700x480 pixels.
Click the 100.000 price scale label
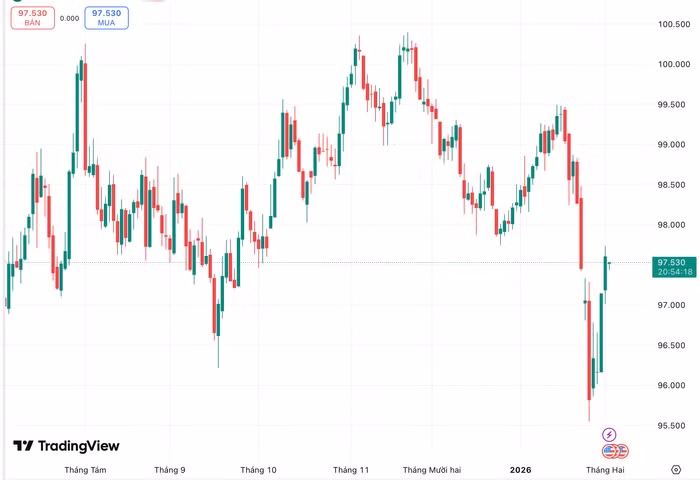tap(674, 64)
